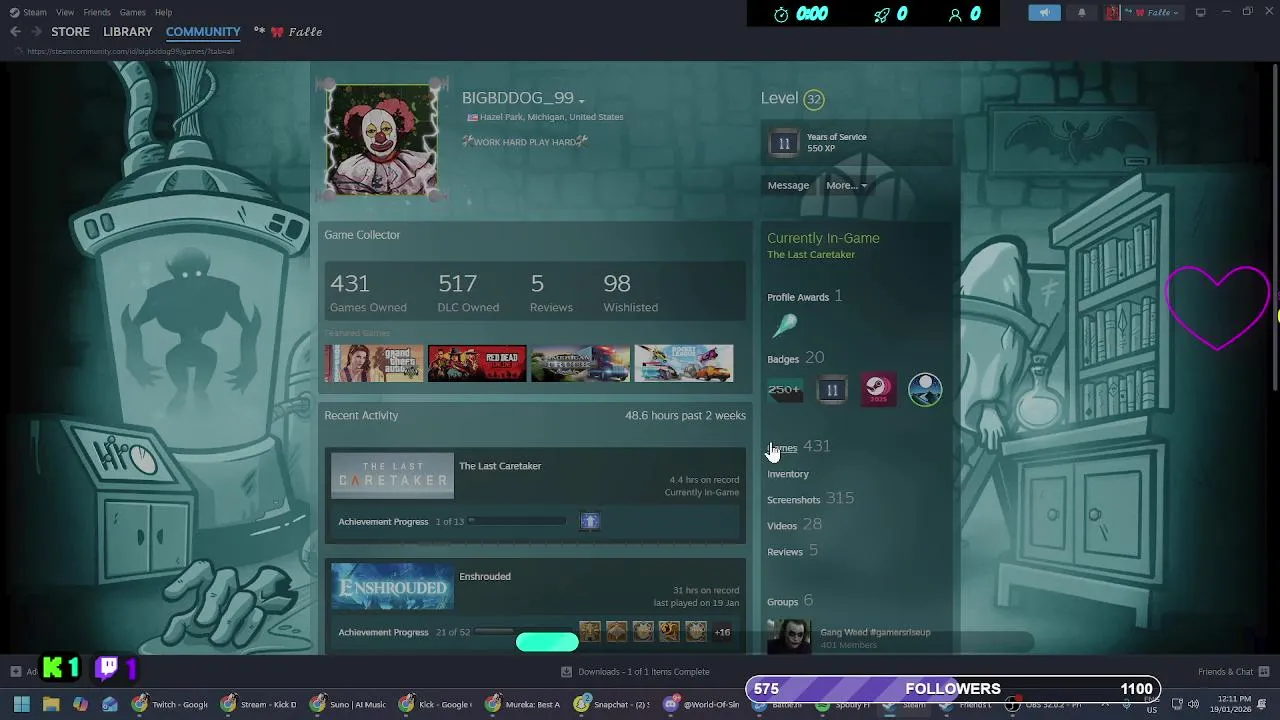The height and width of the screenshot is (720, 1280).
Task: Open Big Picture mode monitor icon
Action: point(1201,12)
